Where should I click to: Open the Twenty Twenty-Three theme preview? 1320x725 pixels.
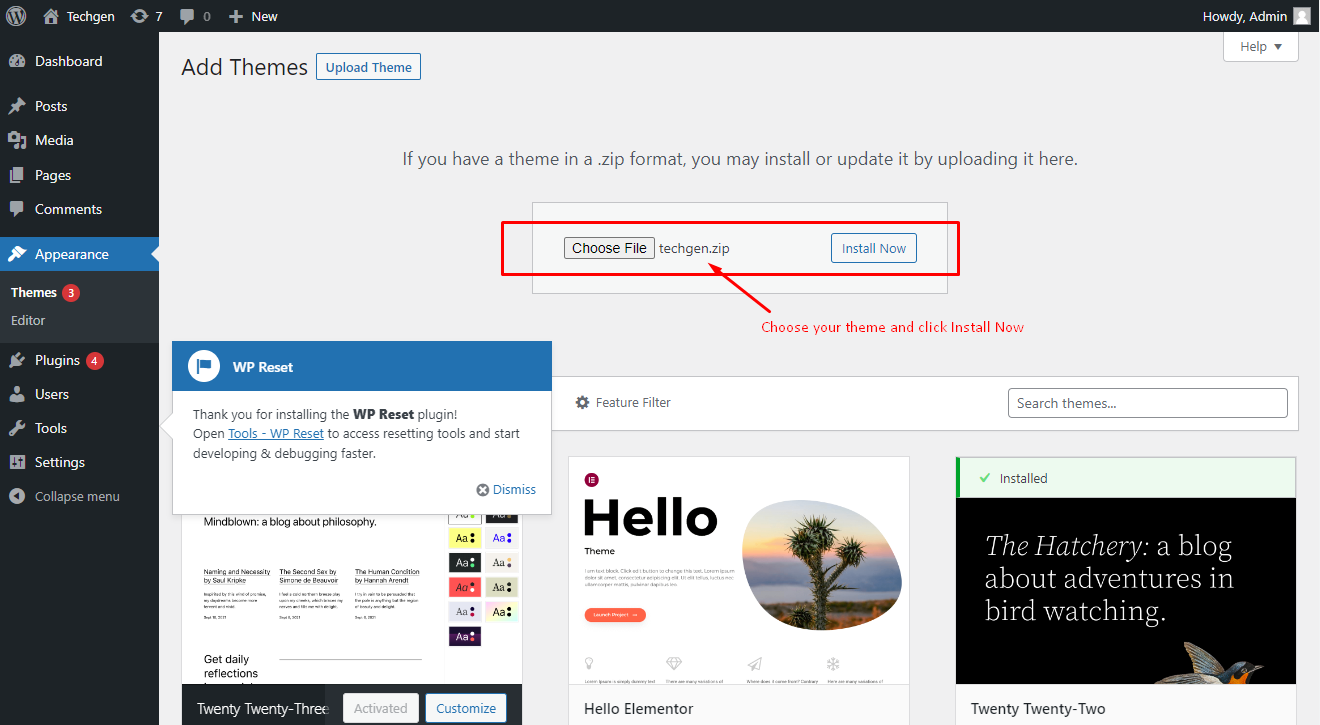pyautogui.click(x=352, y=600)
